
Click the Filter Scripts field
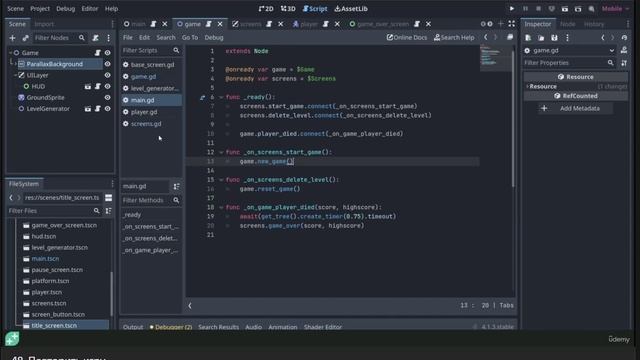(x=151, y=50)
